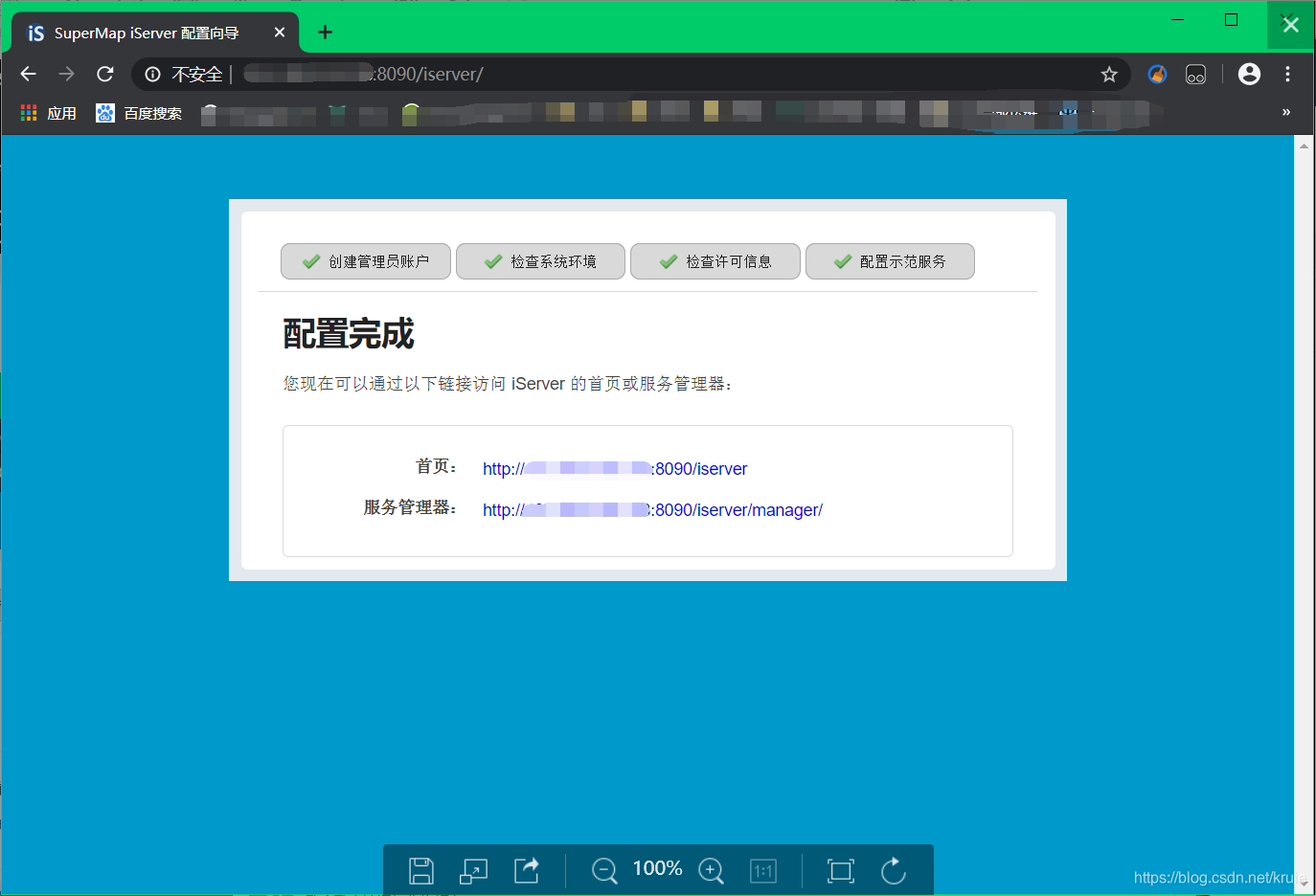Reload the iServer page
The height and width of the screenshot is (896, 1316).
click(105, 74)
